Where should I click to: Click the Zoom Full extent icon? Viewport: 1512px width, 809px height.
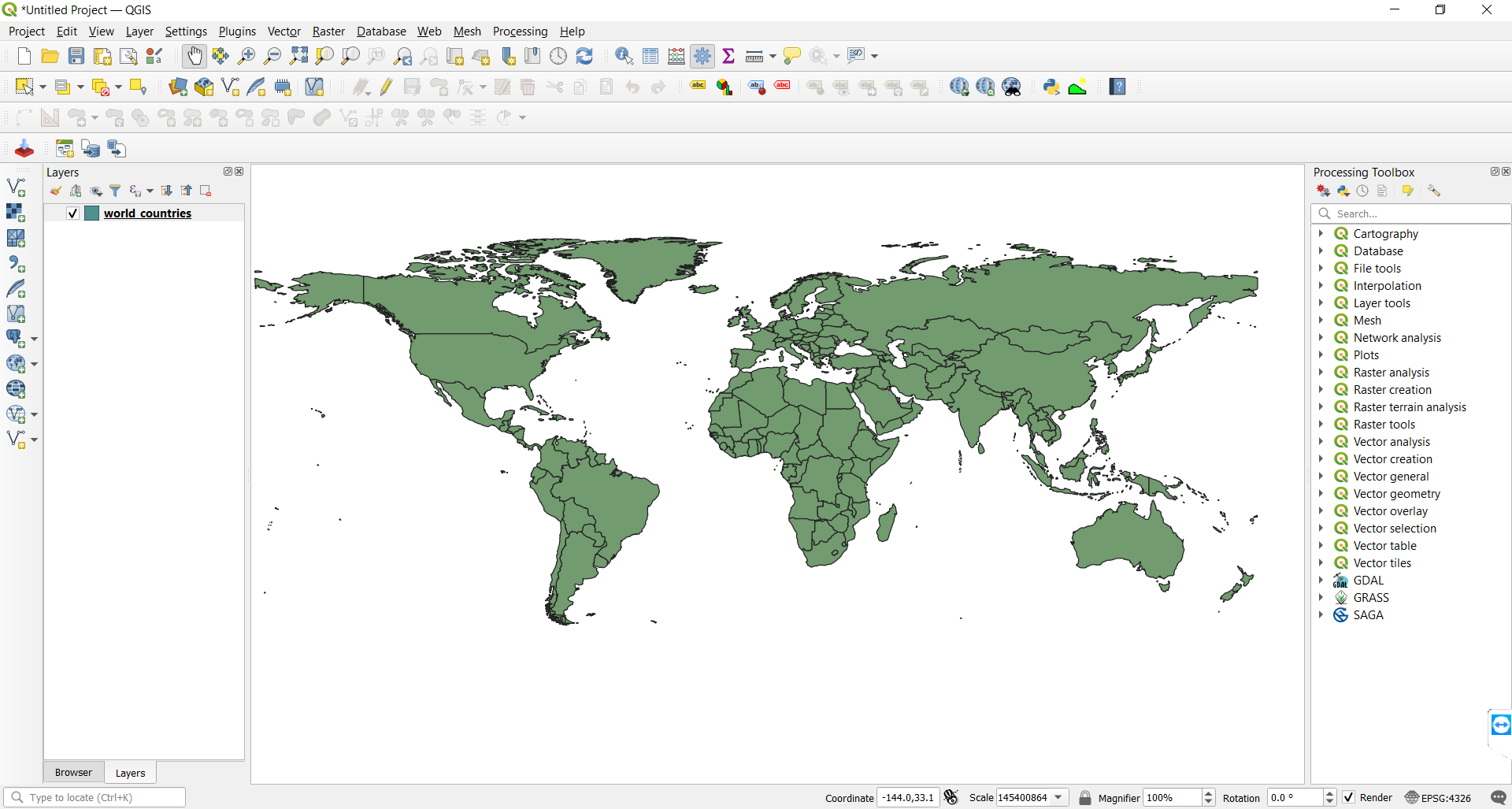coord(298,56)
